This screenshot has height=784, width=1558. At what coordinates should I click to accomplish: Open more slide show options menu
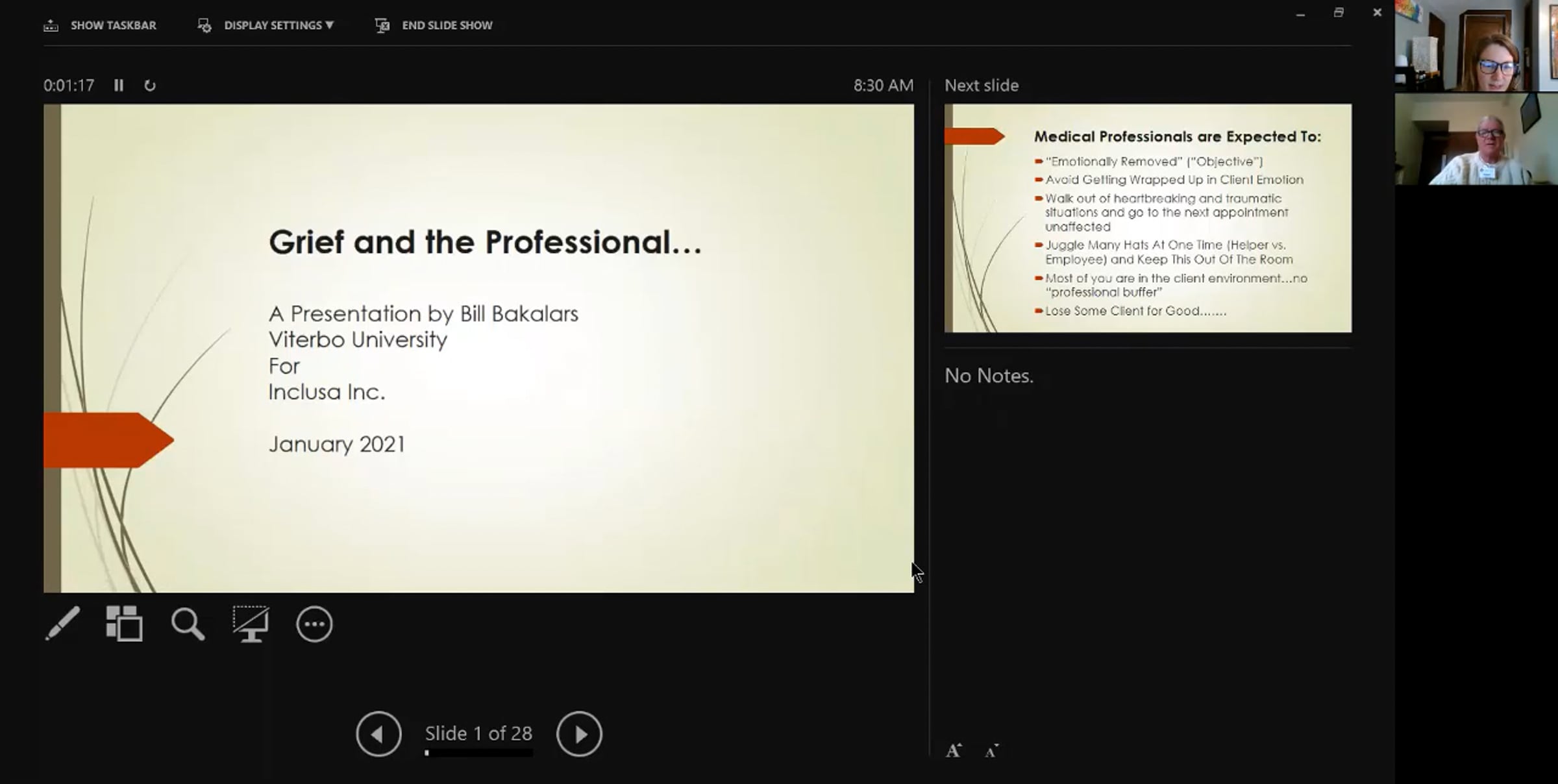pyautogui.click(x=314, y=624)
